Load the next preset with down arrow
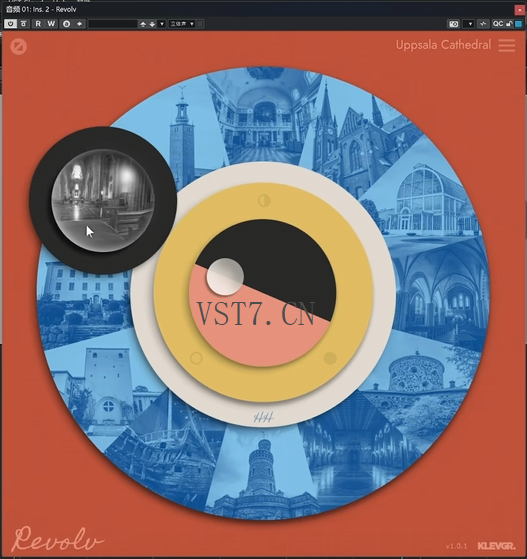The width and height of the screenshot is (527, 559). coord(152,24)
